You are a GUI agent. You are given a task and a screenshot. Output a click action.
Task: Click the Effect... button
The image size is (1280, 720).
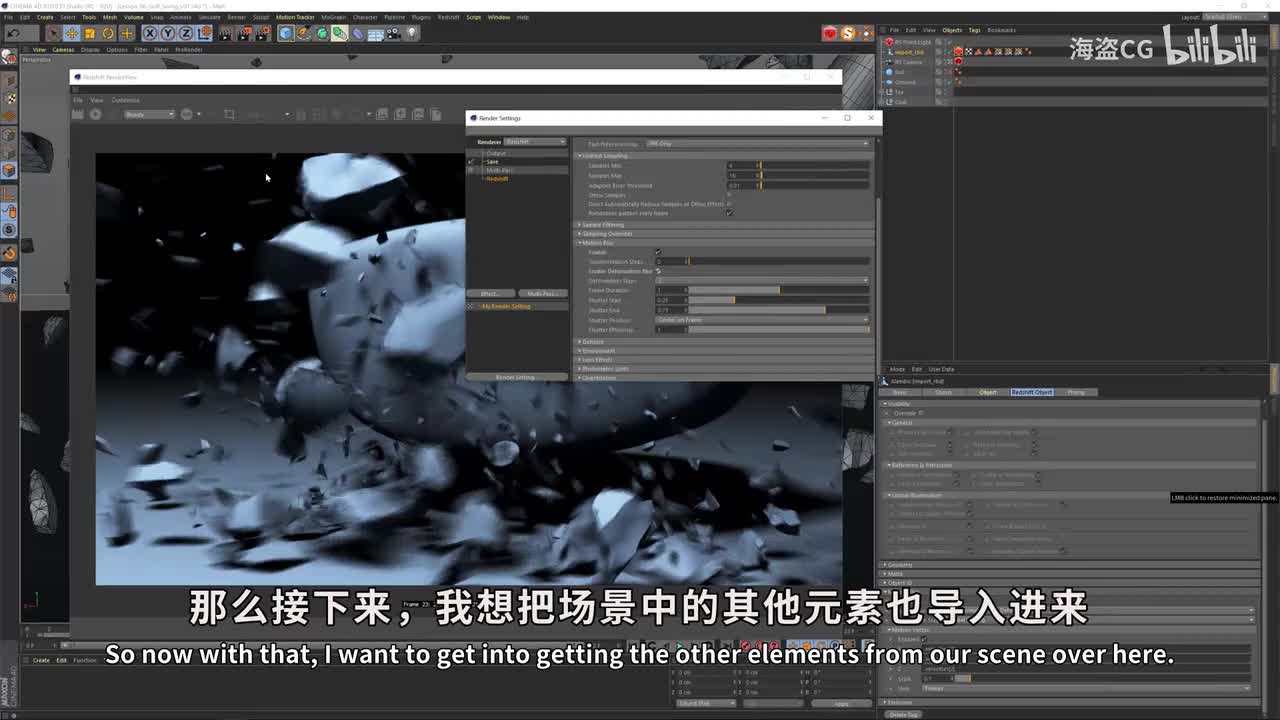pyautogui.click(x=491, y=294)
